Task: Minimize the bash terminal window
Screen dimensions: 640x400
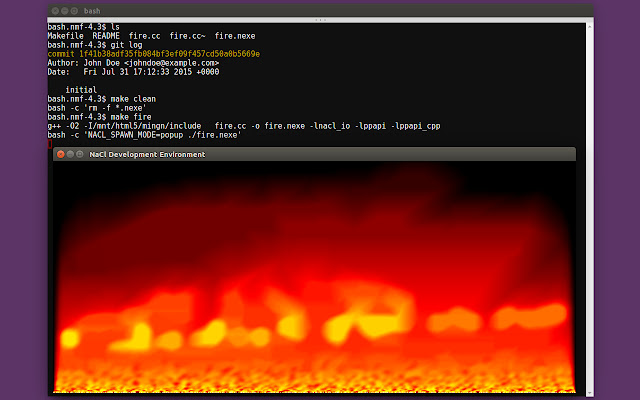Action: pos(65,11)
